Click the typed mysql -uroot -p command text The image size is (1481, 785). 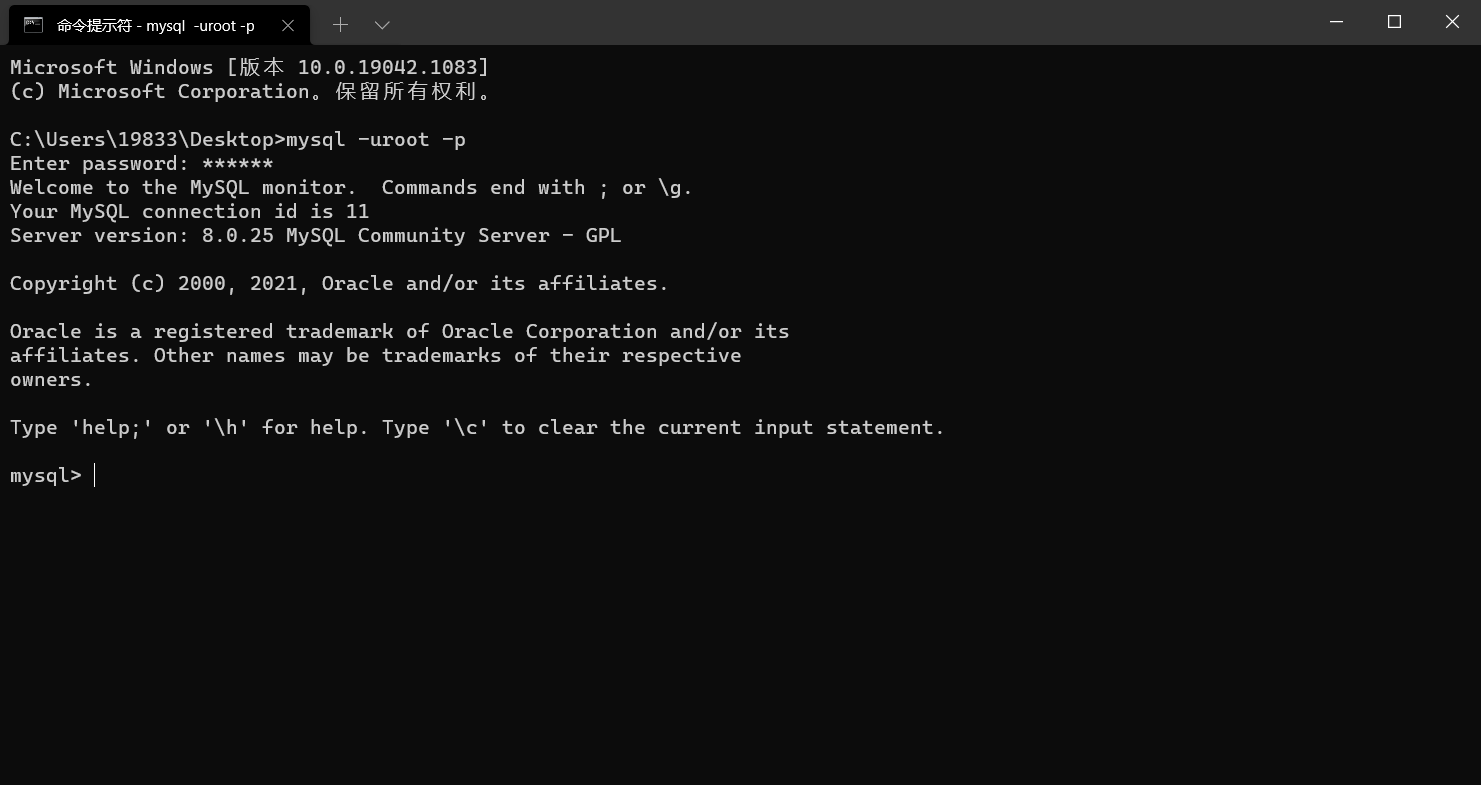tap(376, 139)
